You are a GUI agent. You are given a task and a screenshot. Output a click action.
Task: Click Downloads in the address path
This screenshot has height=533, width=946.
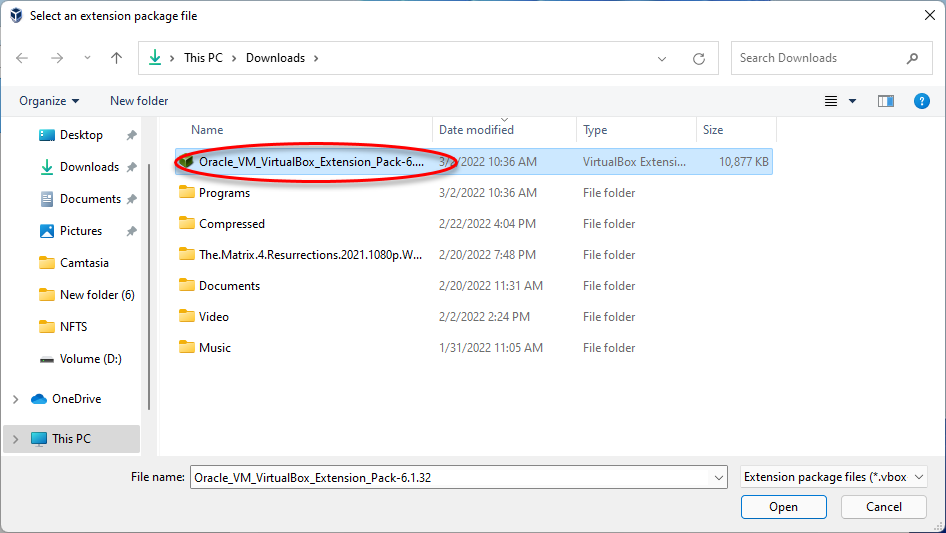275,58
